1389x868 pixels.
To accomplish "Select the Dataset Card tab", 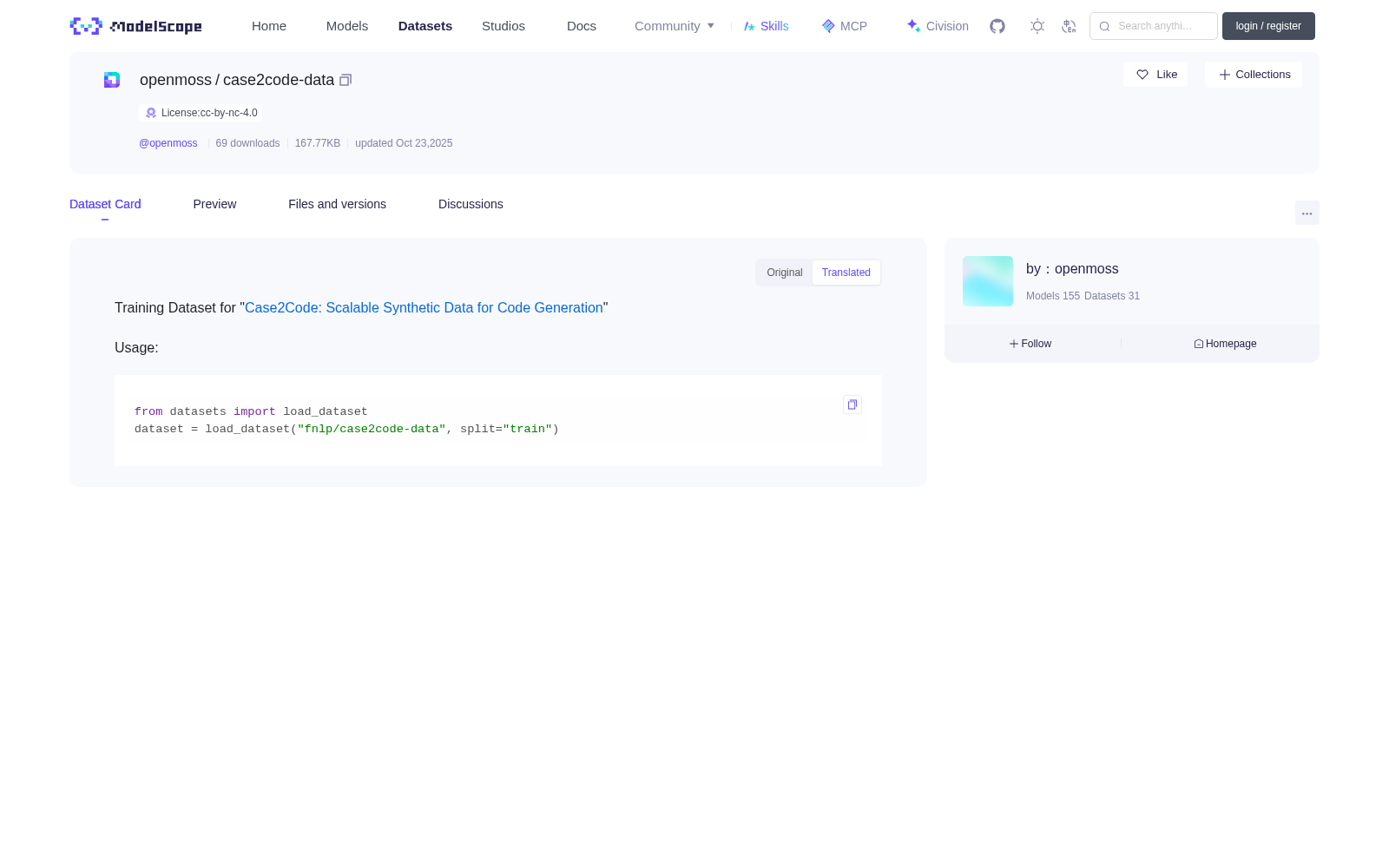I will click(x=105, y=204).
